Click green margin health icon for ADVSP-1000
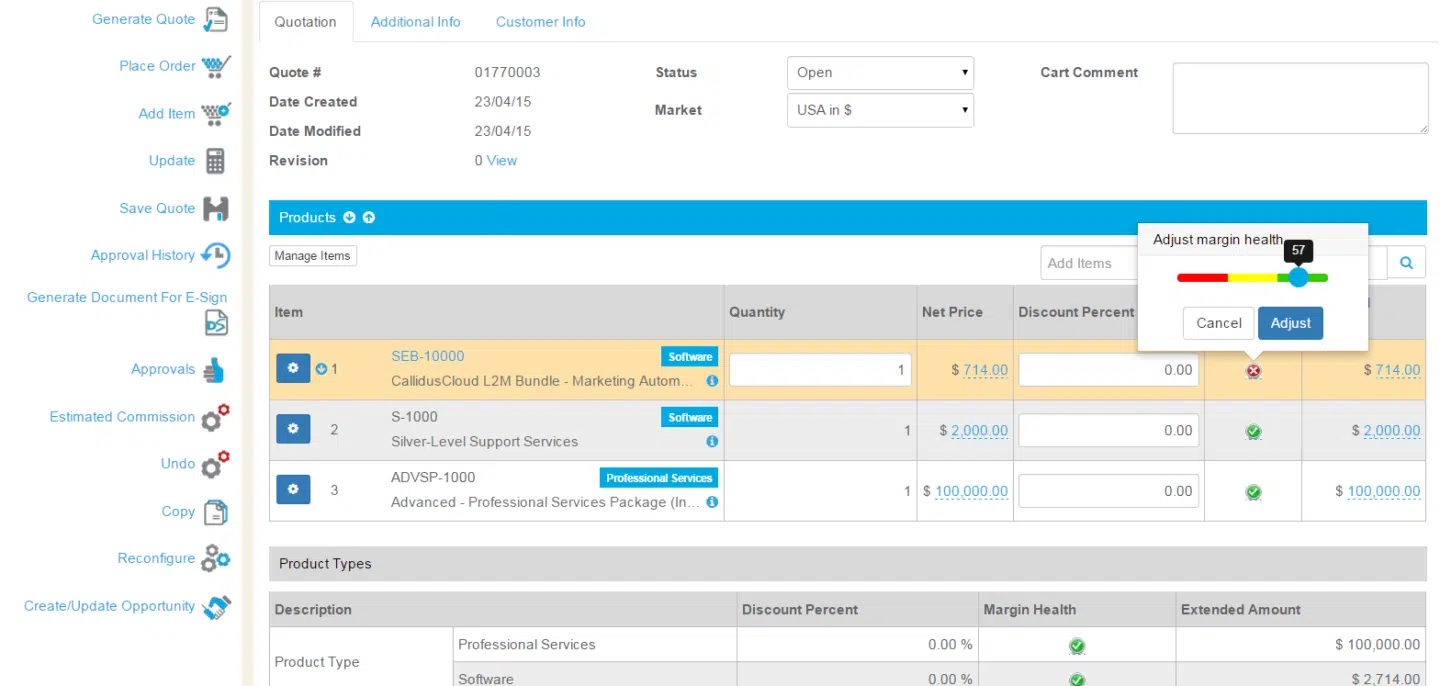The width and height of the screenshot is (1440, 686). [x=1252, y=490]
